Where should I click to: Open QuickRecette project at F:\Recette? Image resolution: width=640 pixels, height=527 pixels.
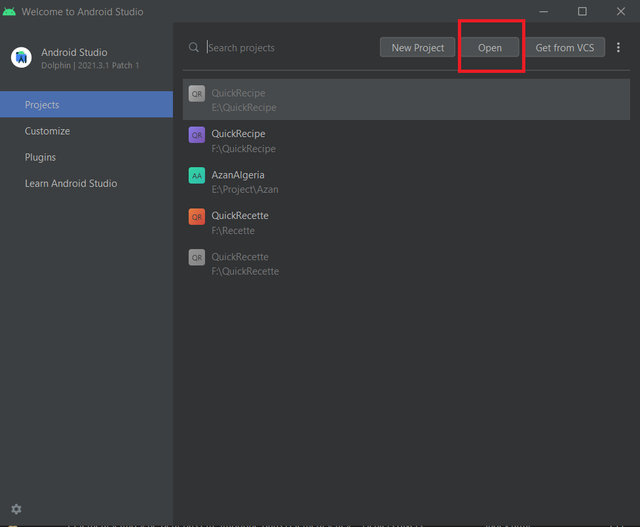coord(406,222)
